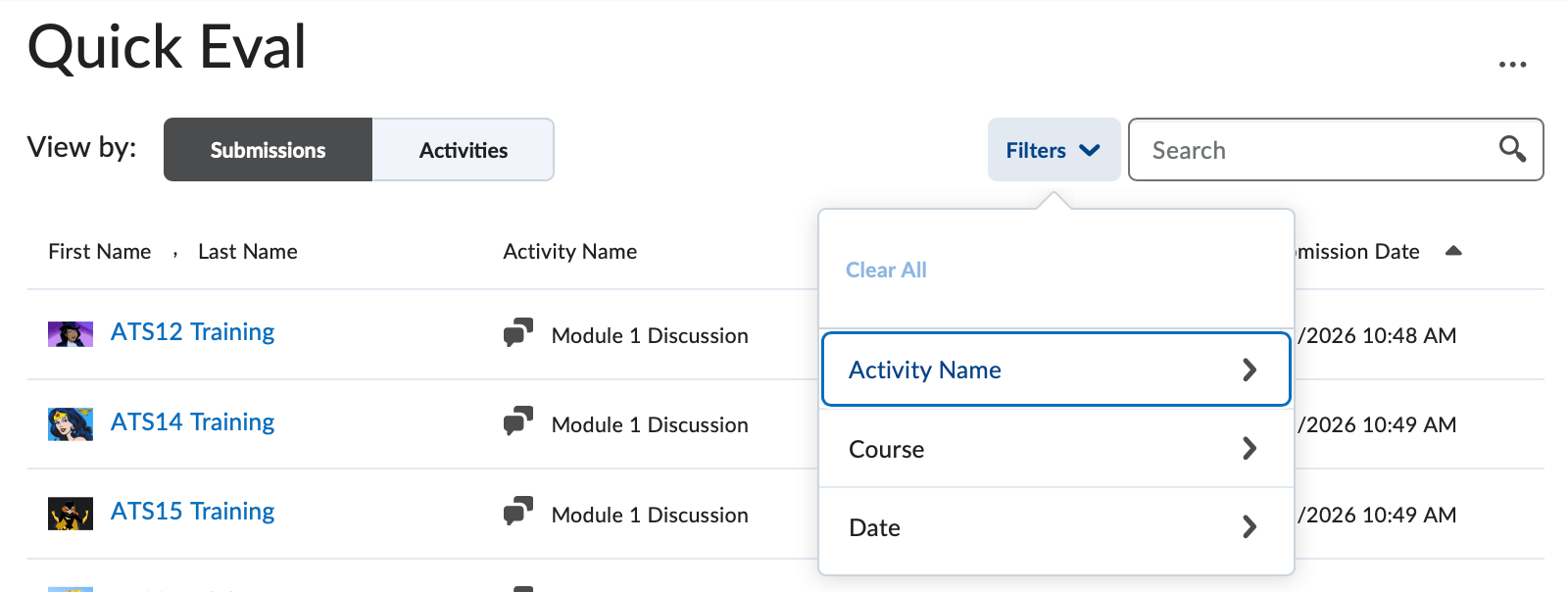Switch view to Submissions
Screen dimensions: 1568x592
pyautogui.click(x=268, y=150)
